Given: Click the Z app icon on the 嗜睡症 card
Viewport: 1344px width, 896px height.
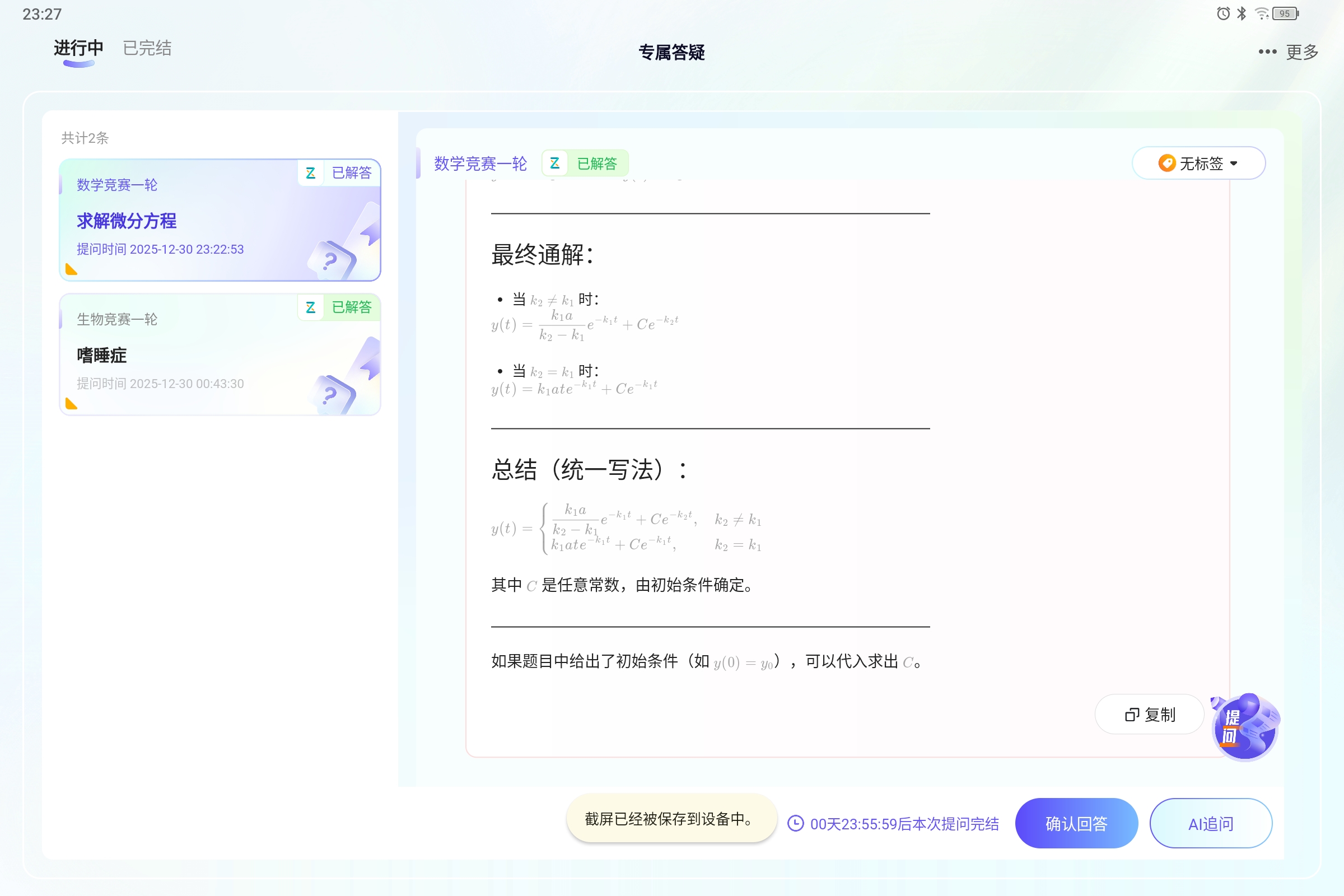Looking at the screenshot, I should coord(310,307).
